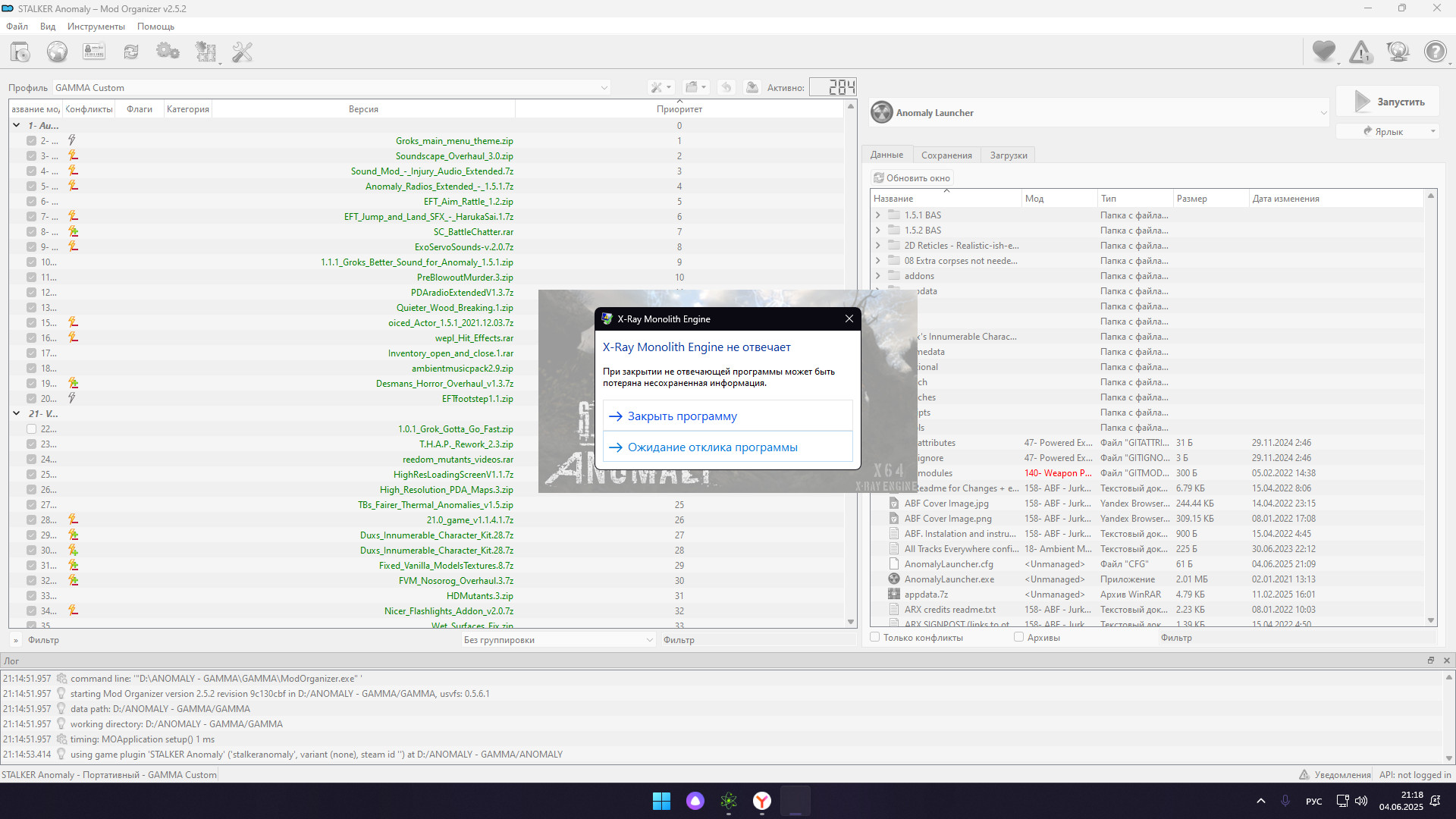Viewport: 1456px width, 819px height.
Task: Click Закрыть программу in the dialog
Action: 728,416
